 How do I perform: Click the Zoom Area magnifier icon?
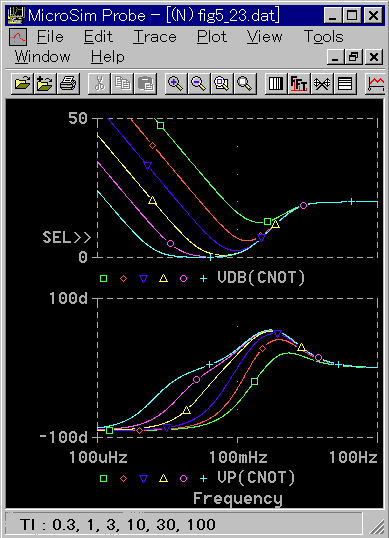pos(222,83)
